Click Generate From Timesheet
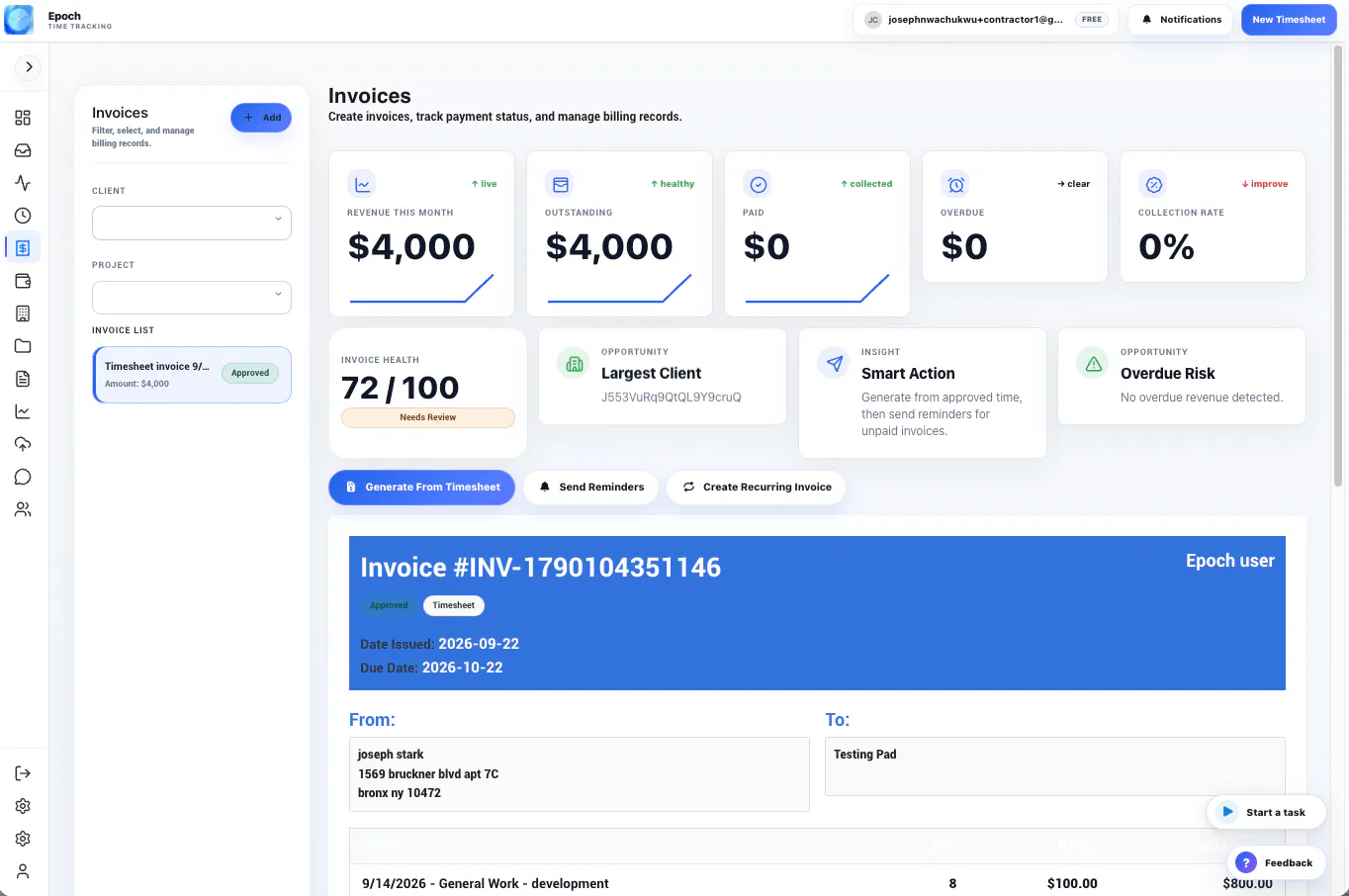Screen dimensions: 1349x896 coord(421,487)
